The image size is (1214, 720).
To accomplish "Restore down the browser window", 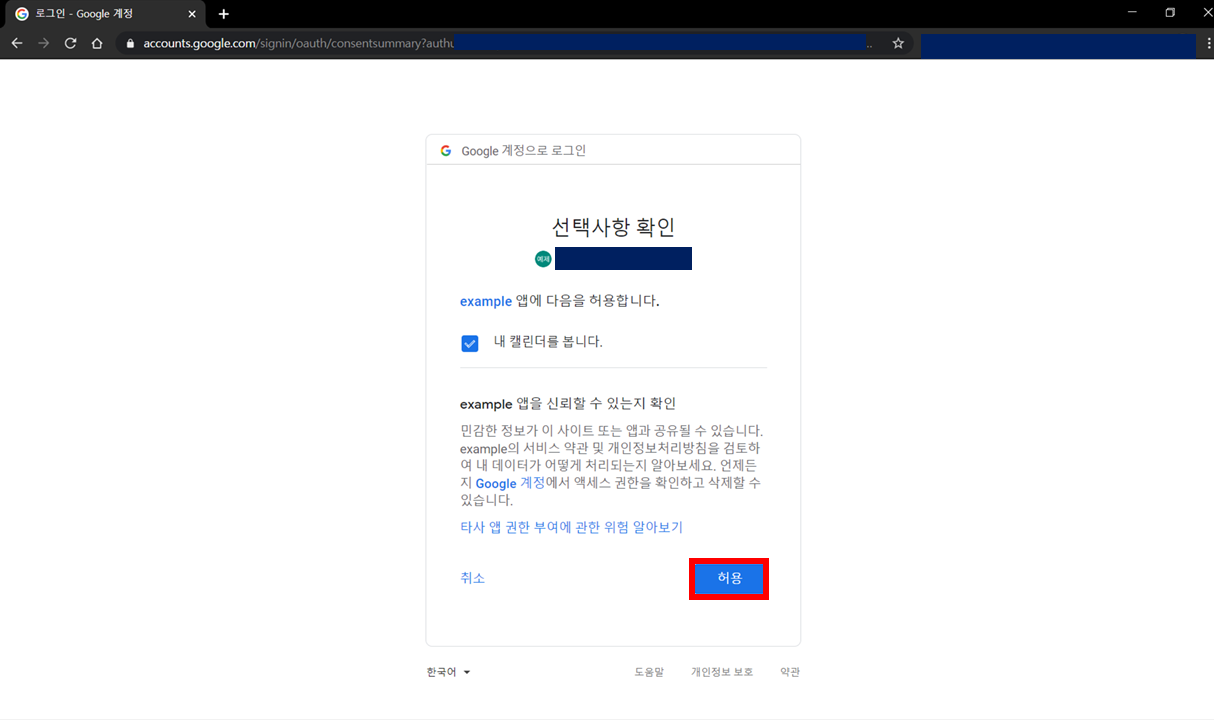I will point(1170,13).
